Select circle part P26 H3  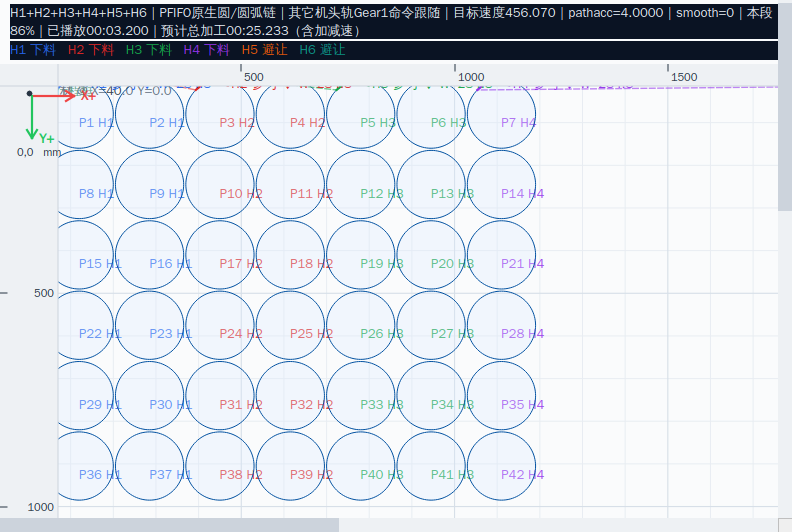coord(361,325)
